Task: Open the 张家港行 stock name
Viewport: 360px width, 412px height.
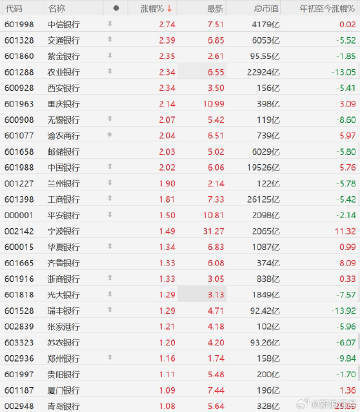Action: click(64, 327)
